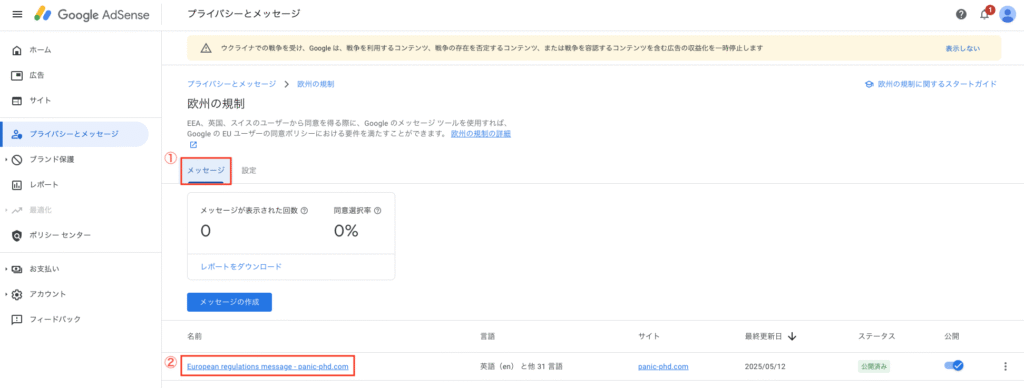This screenshot has height=388, width=1024.
Task: Click the お支払い payments icon
Action: [x=18, y=269]
